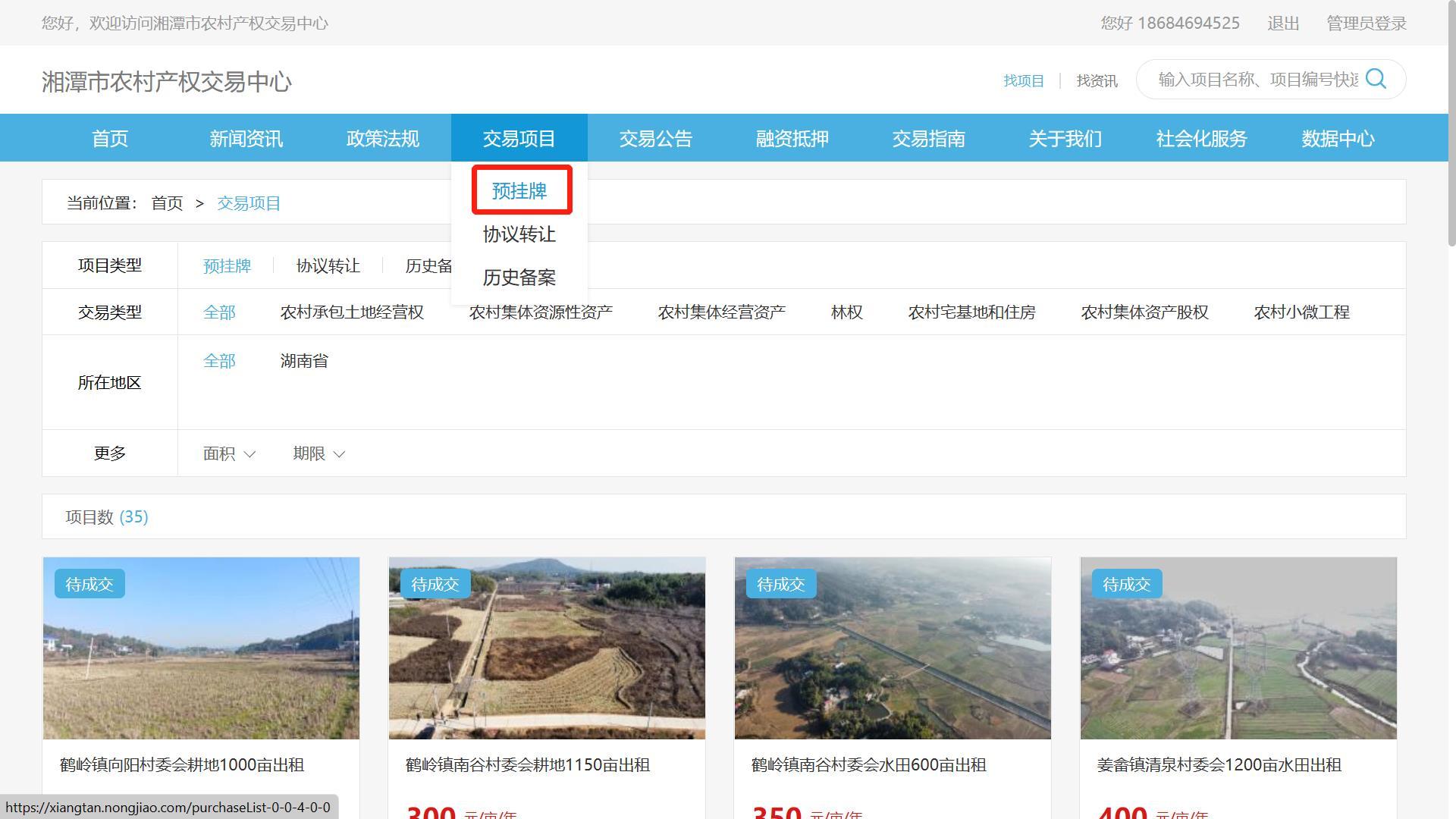Open 政策法规 in the navigation bar
Viewport: 1456px width, 819px height.
click(383, 138)
